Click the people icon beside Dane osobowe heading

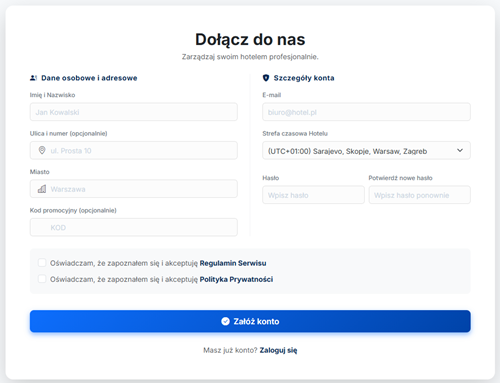(33, 78)
